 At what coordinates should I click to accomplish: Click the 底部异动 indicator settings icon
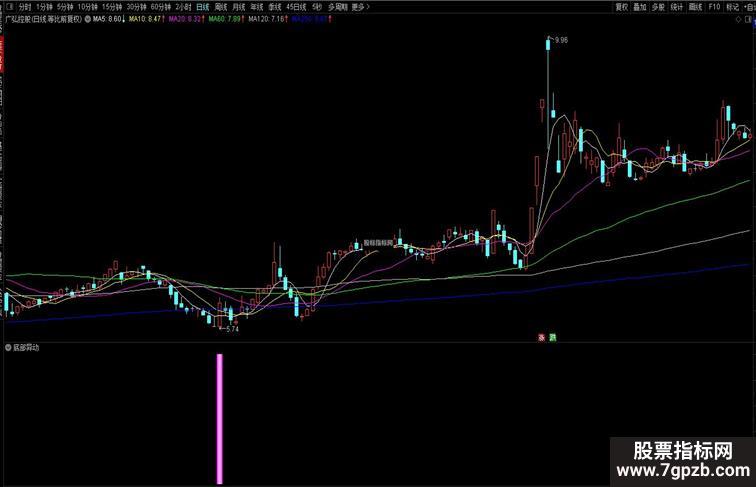pos(8,348)
